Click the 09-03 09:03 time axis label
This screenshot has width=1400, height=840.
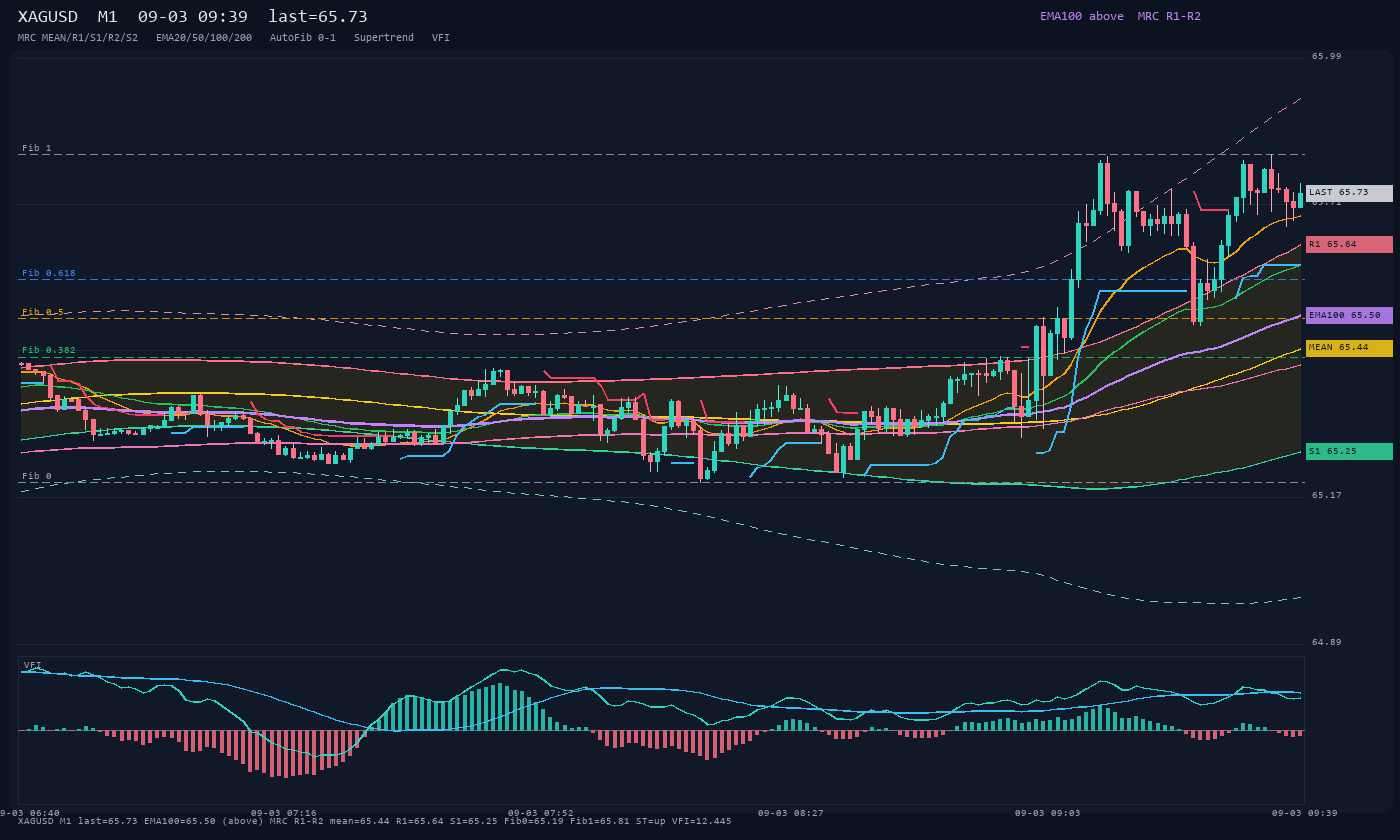click(1048, 813)
